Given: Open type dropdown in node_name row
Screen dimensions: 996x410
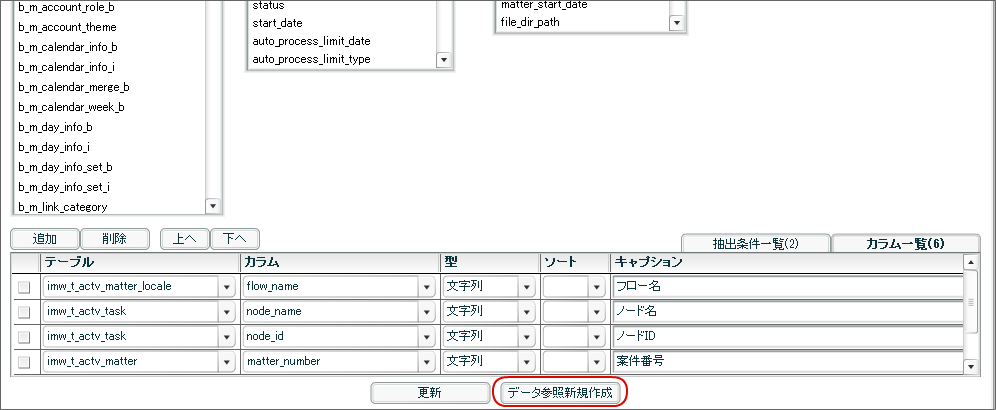Looking at the screenshot, I should click(x=526, y=312).
